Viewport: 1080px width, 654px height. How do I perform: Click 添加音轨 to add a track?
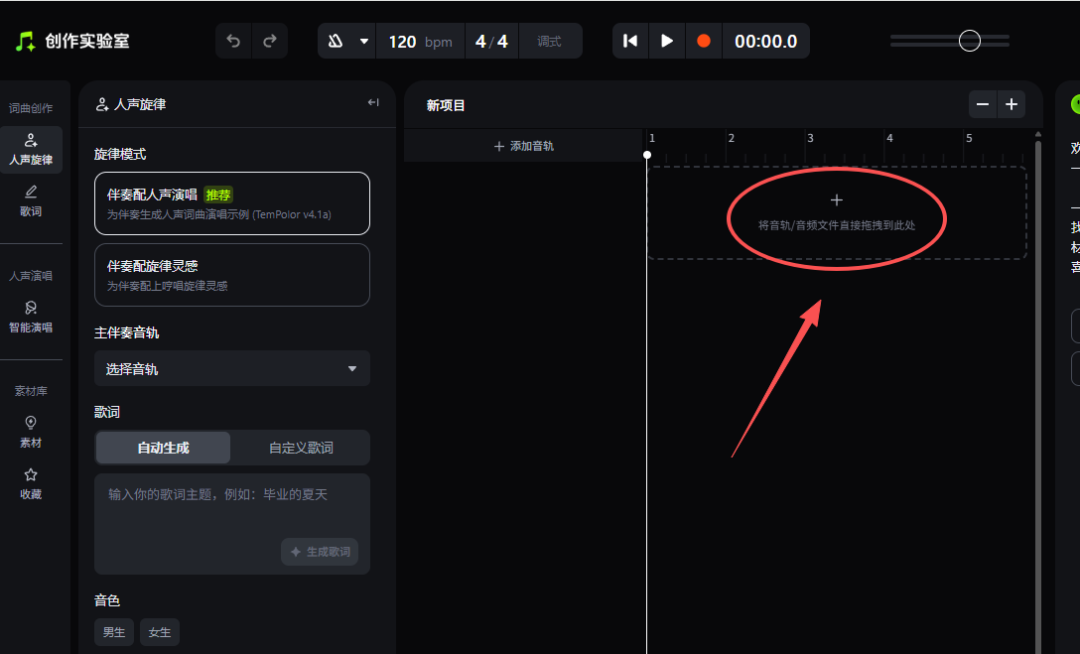[524, 146]
